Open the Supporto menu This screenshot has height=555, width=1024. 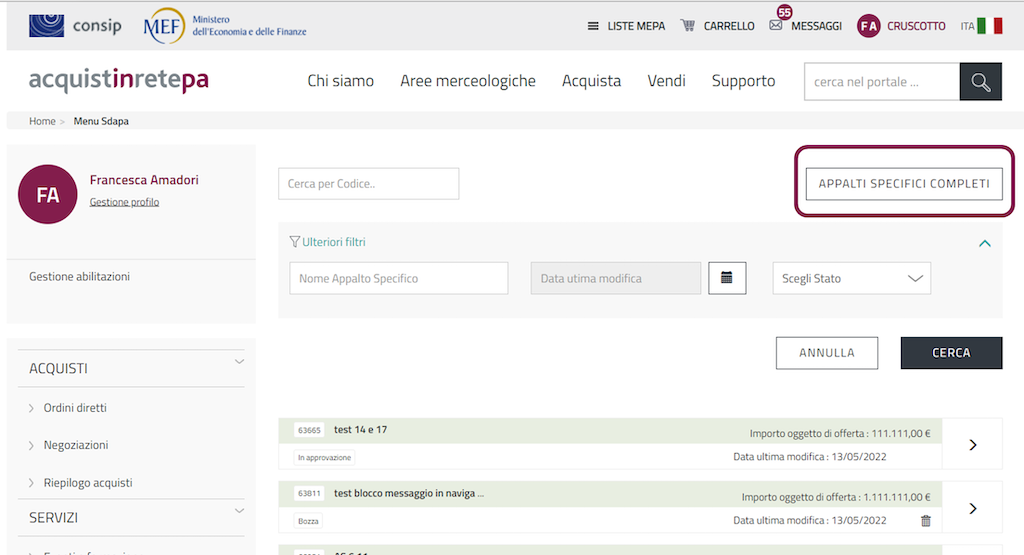[x=743, y=81]
